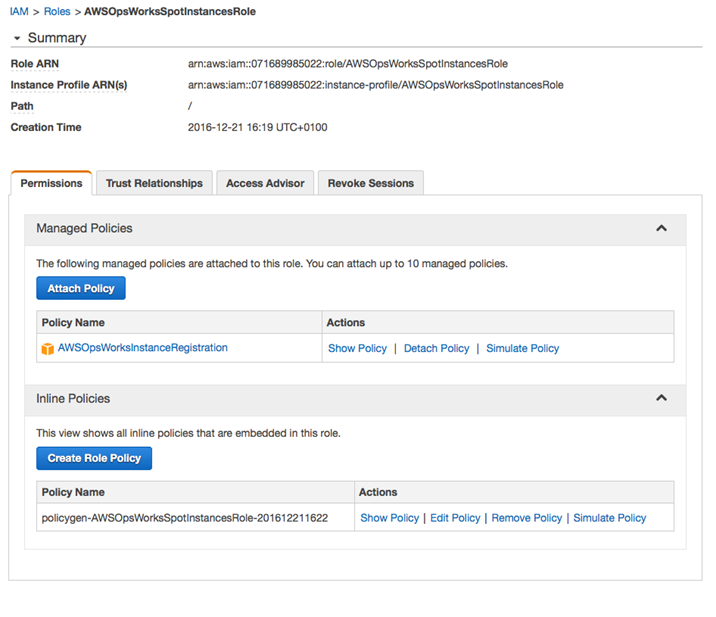Viewport: 716px width, 617px height.
Task: Open the Access Advisor tab
Action: click(x=265, y=183)
